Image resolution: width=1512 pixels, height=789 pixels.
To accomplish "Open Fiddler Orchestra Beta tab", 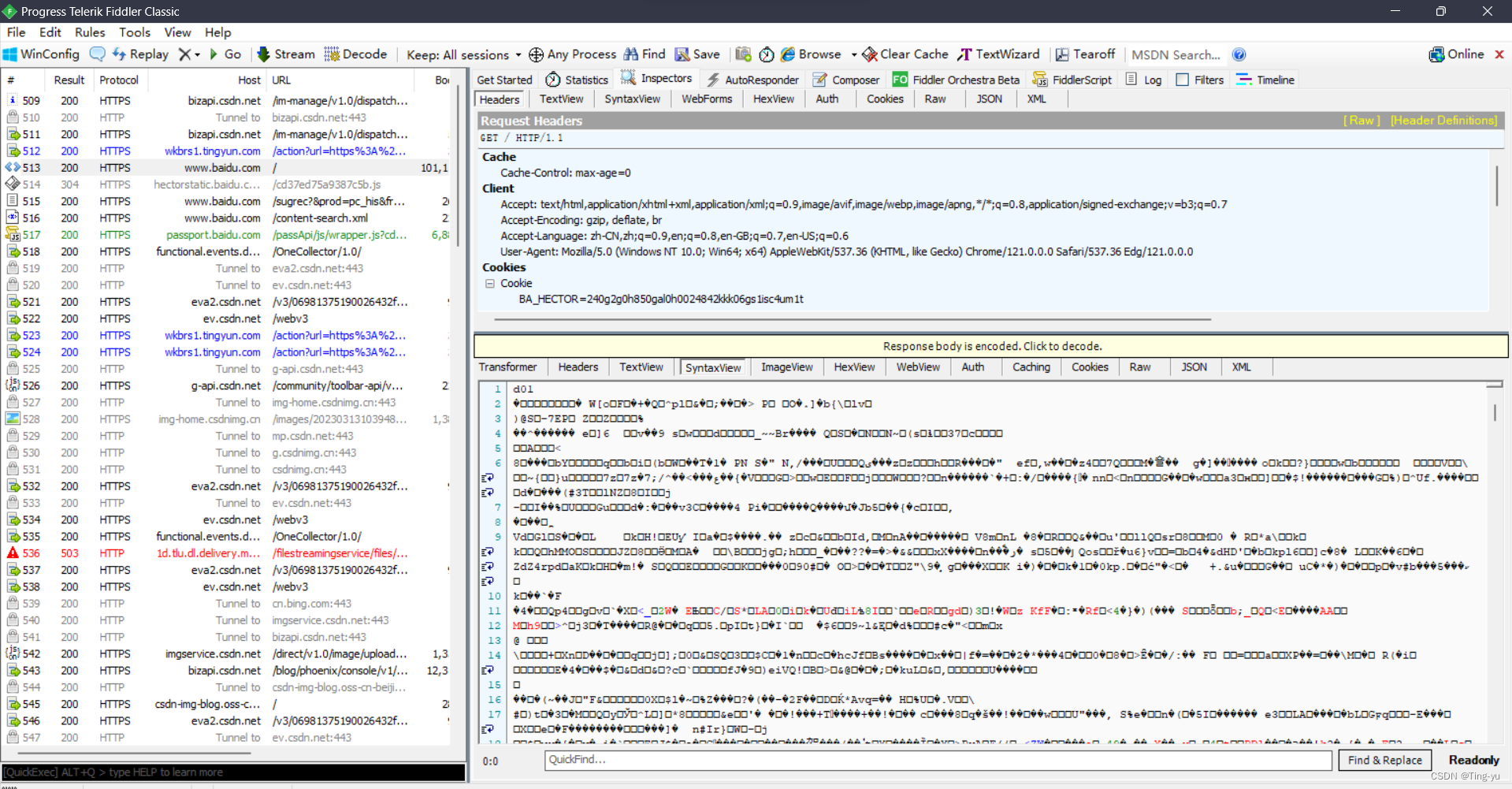I will coord(956,80).
